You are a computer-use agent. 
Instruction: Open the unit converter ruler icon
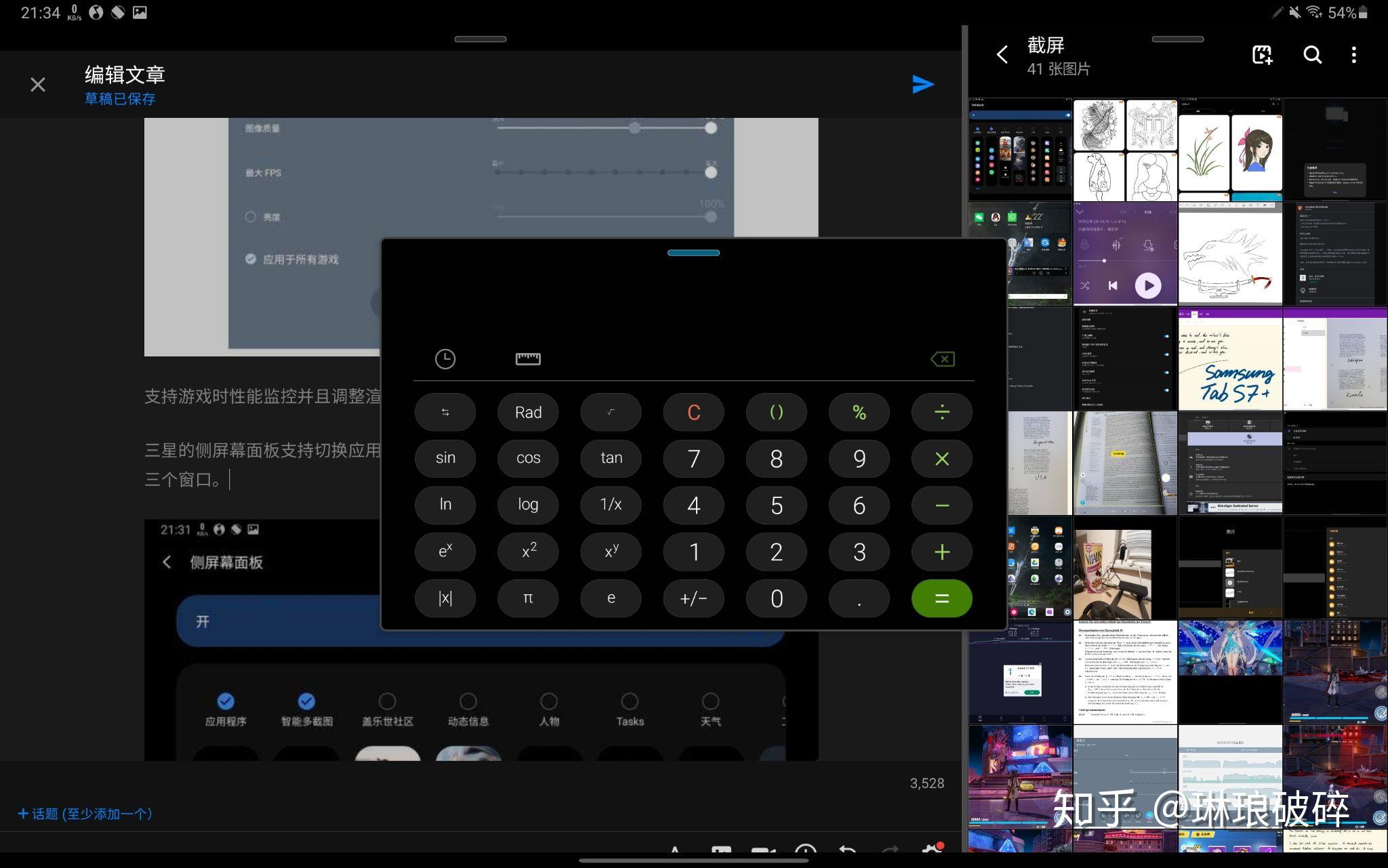click(x=527, y=359)
